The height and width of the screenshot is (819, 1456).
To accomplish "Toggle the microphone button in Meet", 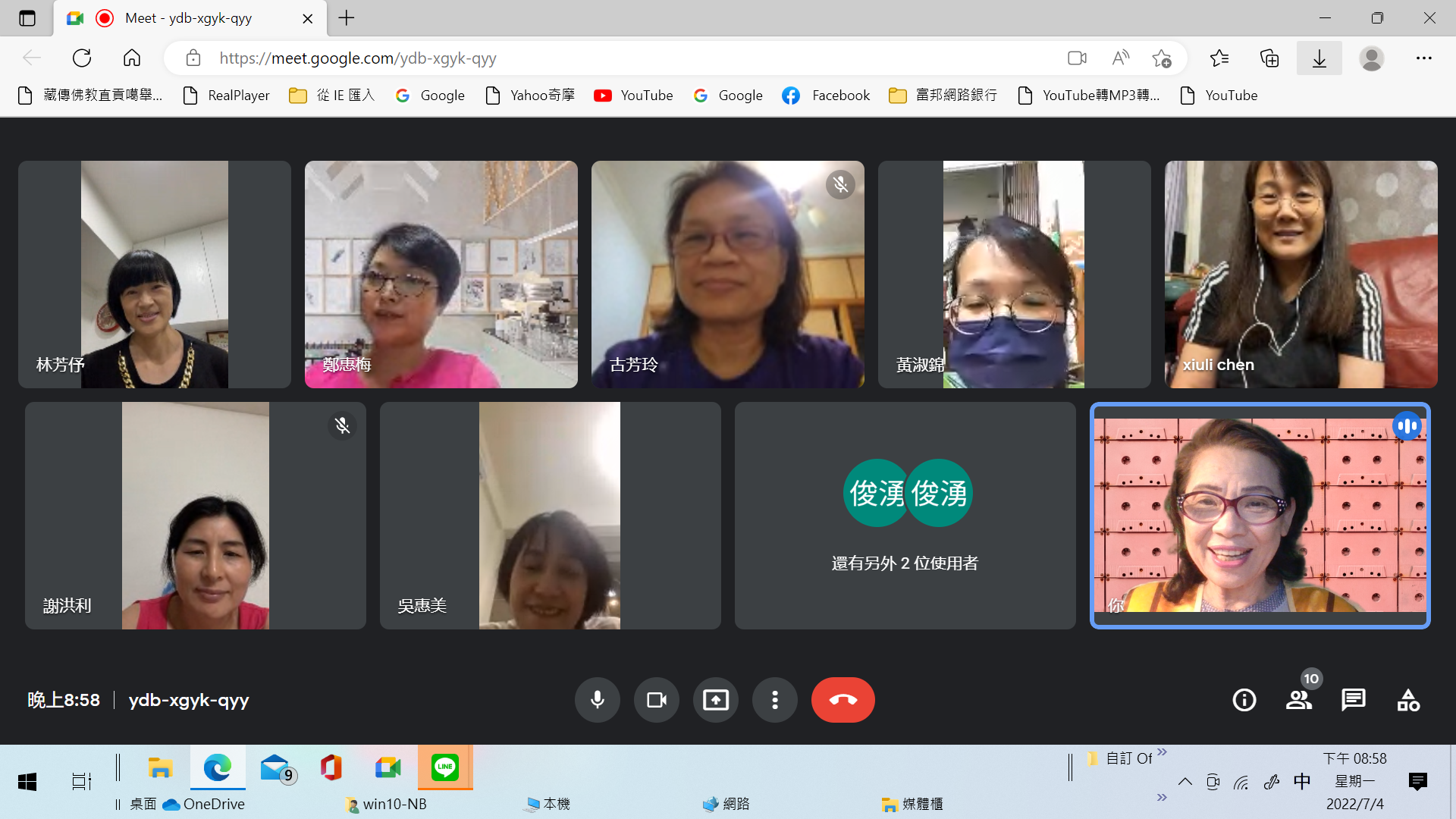I will point(597,699).
